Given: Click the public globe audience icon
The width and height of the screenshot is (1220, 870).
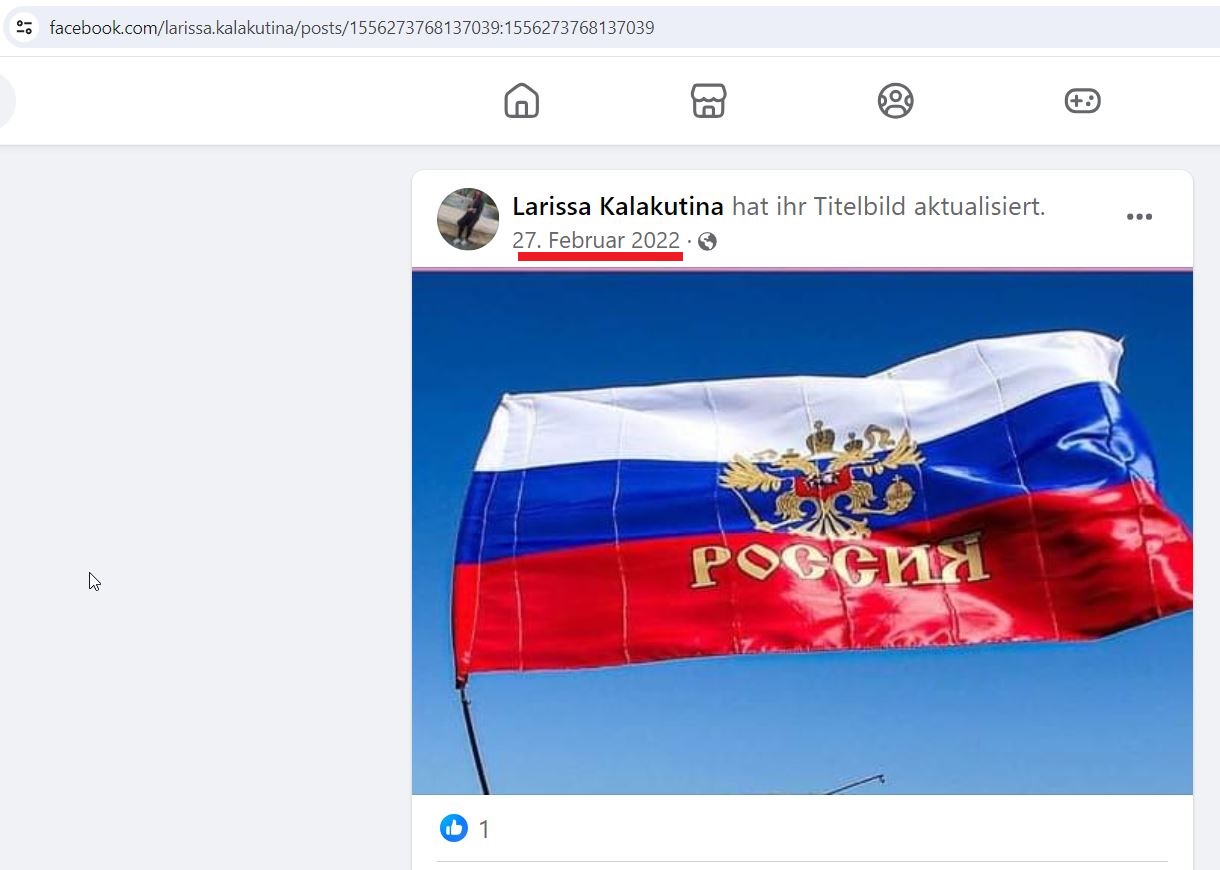Looking at the screenshot, I should 707,241.
